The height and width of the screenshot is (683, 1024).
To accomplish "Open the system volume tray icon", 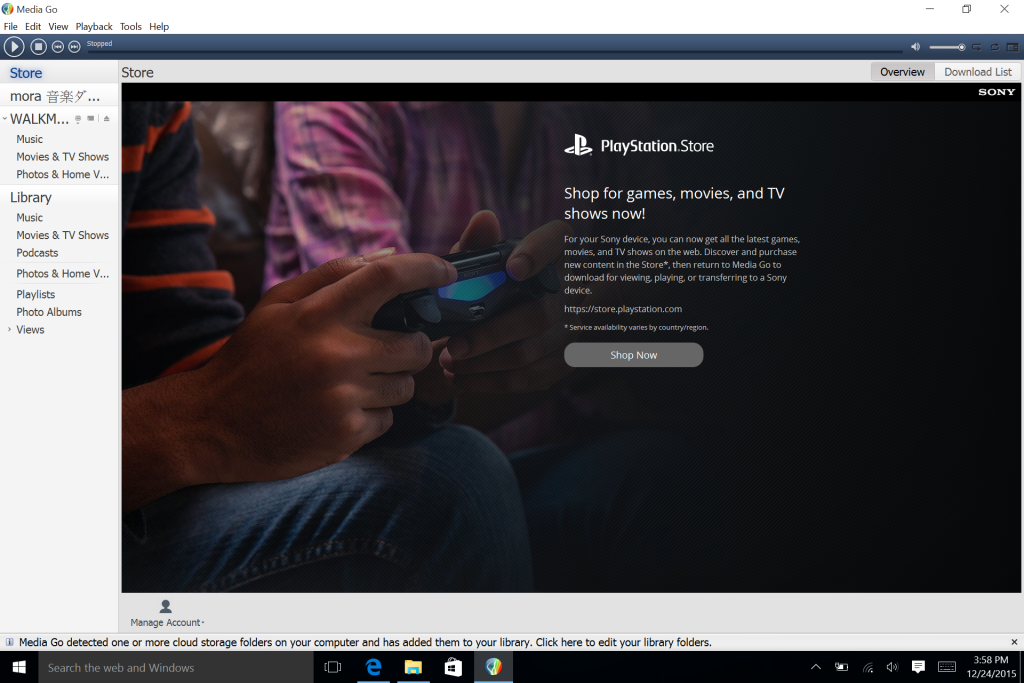I will pyautogui.click(x=892, y=667).
